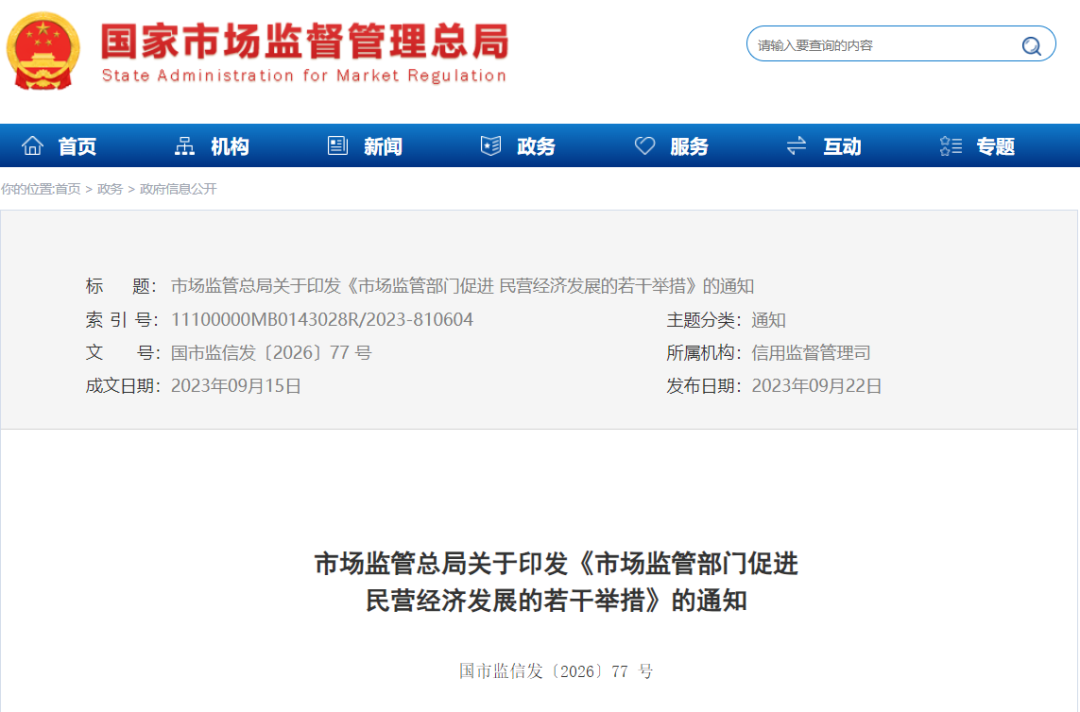Click the 服务 services heart icon

click(x=644, y=145)
